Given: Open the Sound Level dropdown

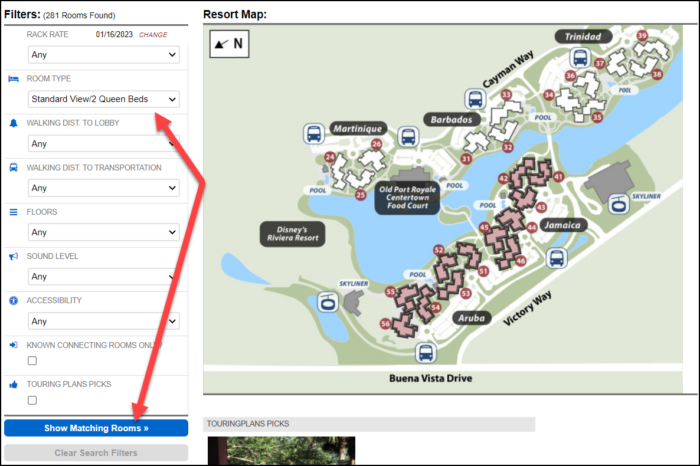Looking at the screenshot, I should pos(104,277).
